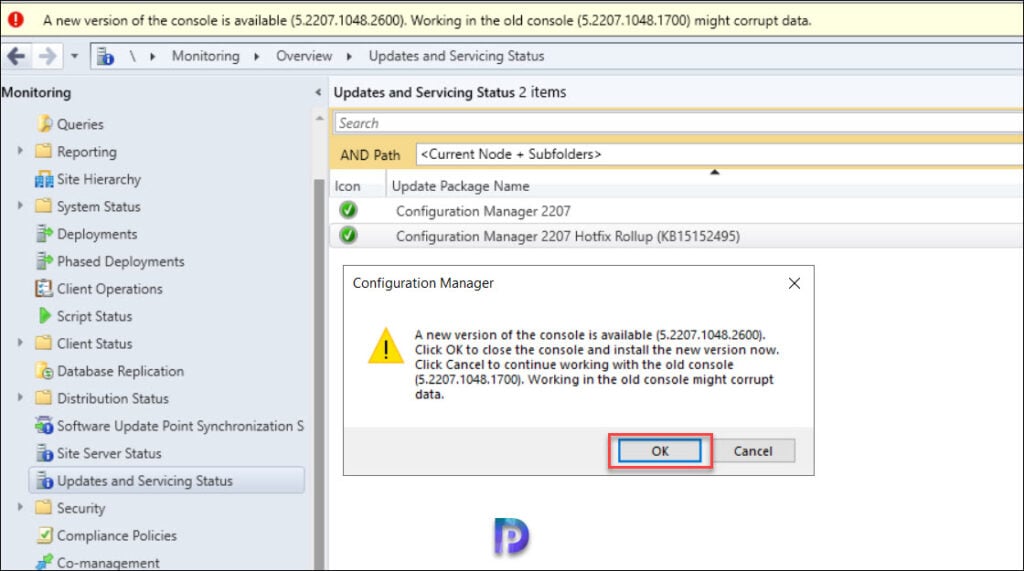Click Cancel in Configuration Manager dialog
Viewport: 1024px width, 571px height.
[753, 451]
